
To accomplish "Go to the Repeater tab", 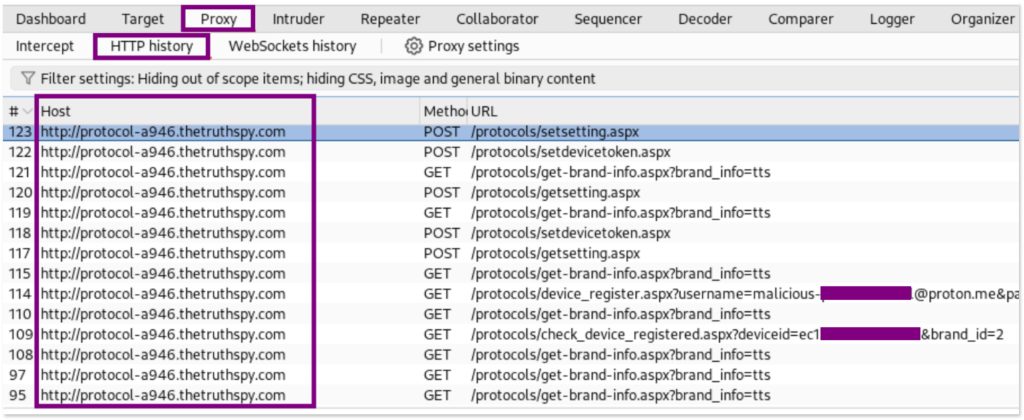I will (x=390, y=19).
